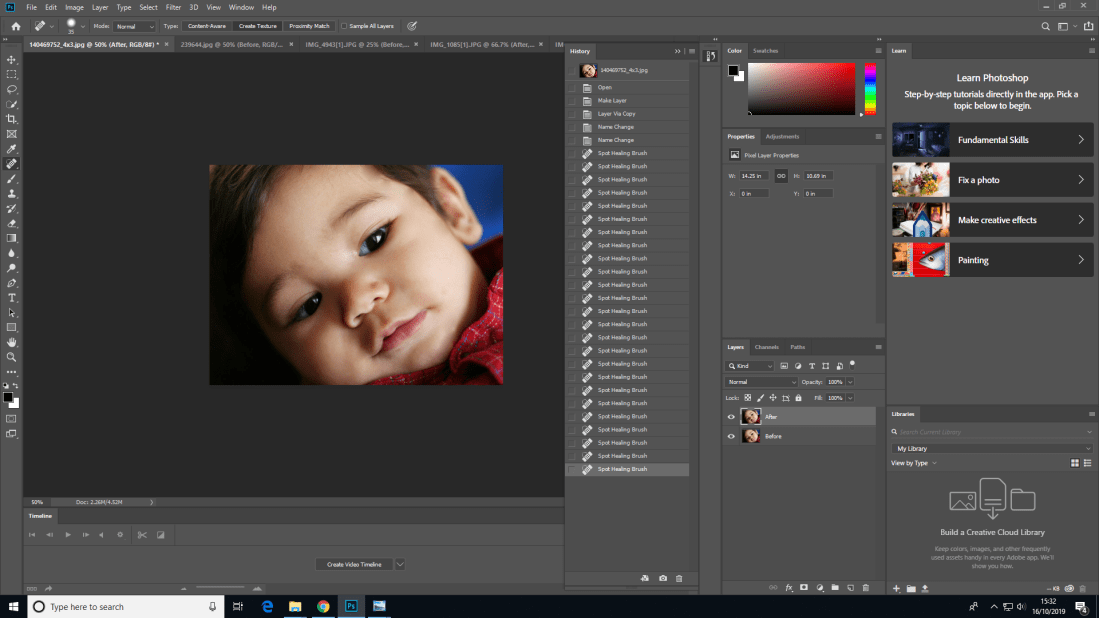The height and width of the screenshot is (618, 1099).
Task: Click the Fundamental Skills tutorial
Action: click(x=992, y=140)
